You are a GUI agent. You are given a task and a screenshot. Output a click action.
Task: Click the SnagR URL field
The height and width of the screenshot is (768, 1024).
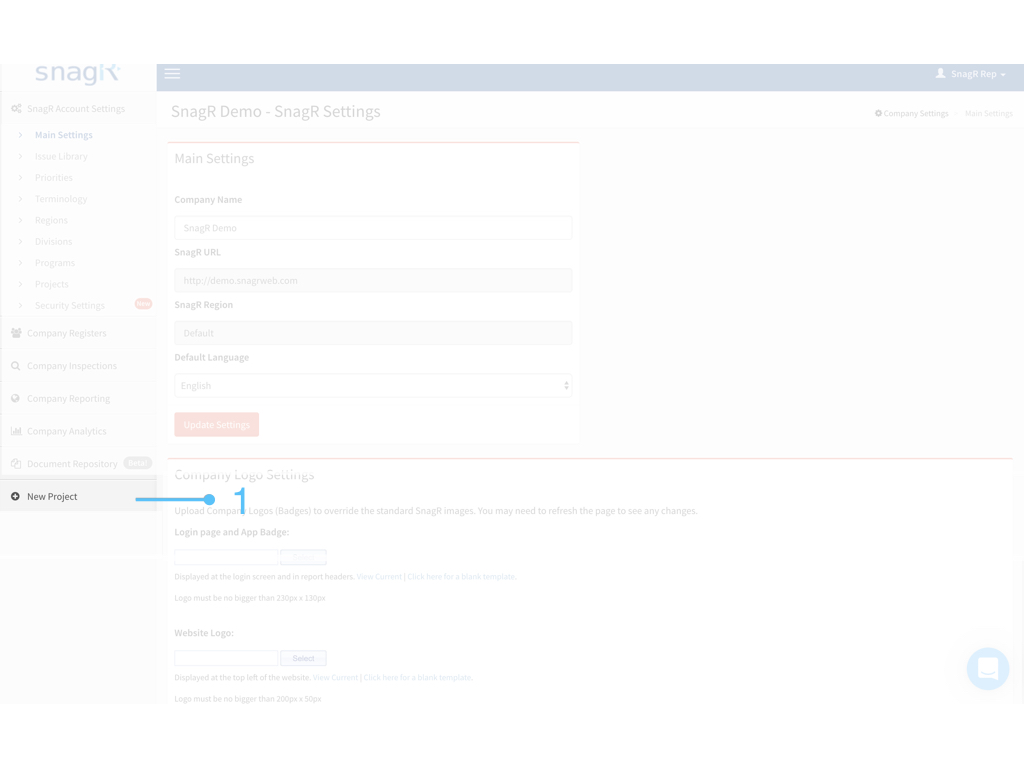pos(373,280)
